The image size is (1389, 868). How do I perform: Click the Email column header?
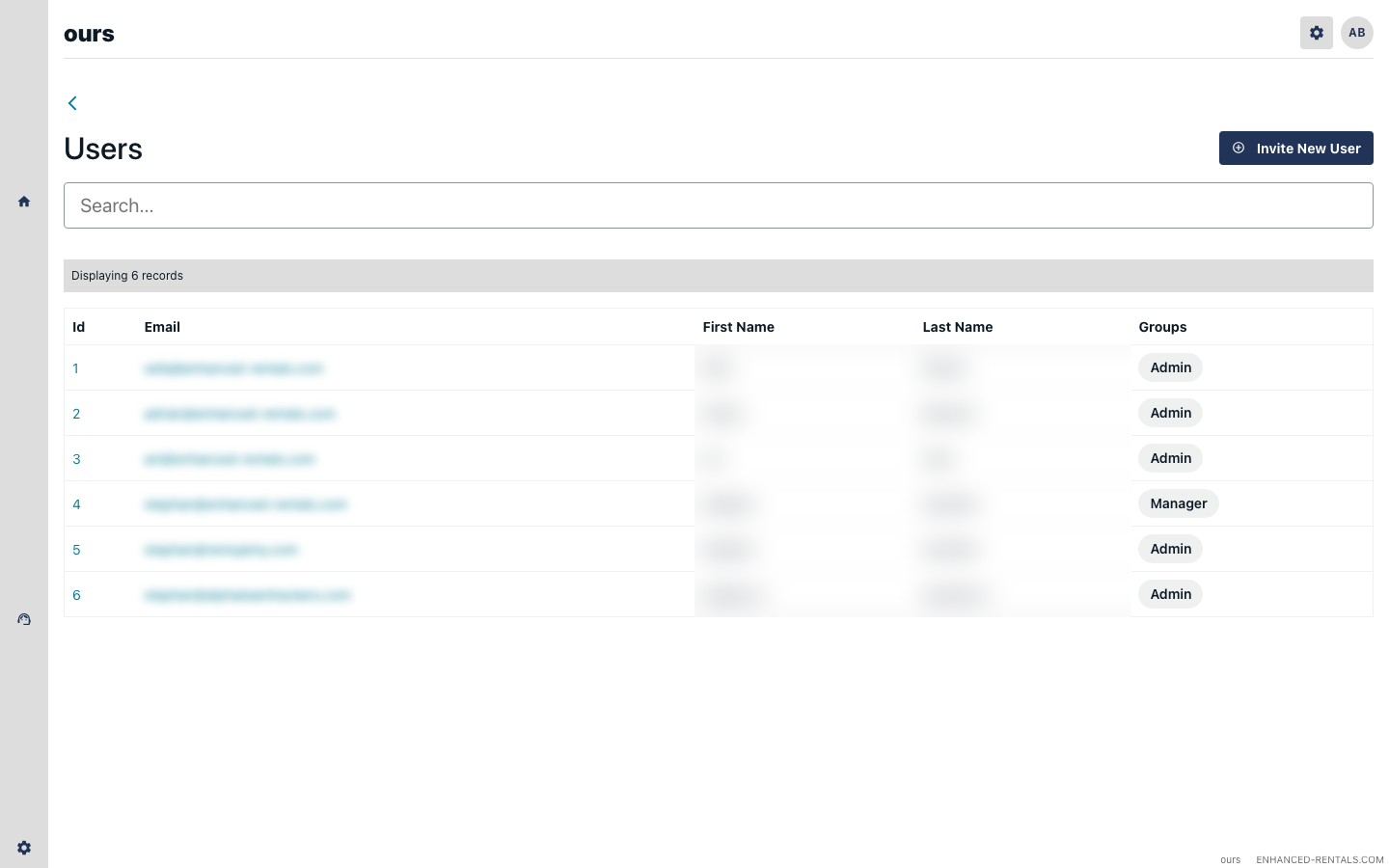point(162,327)
